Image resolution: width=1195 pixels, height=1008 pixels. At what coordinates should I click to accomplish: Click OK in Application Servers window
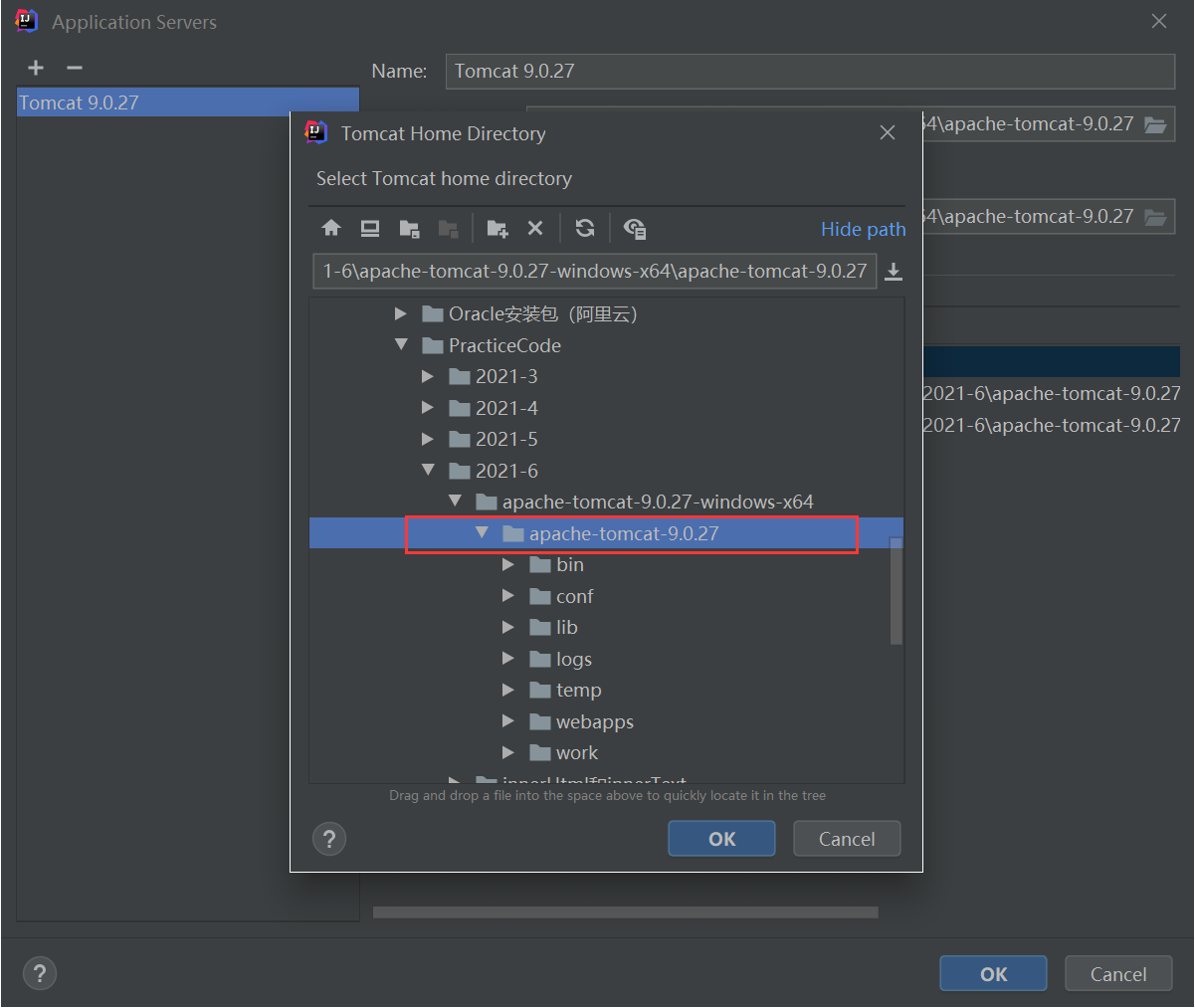993,974
